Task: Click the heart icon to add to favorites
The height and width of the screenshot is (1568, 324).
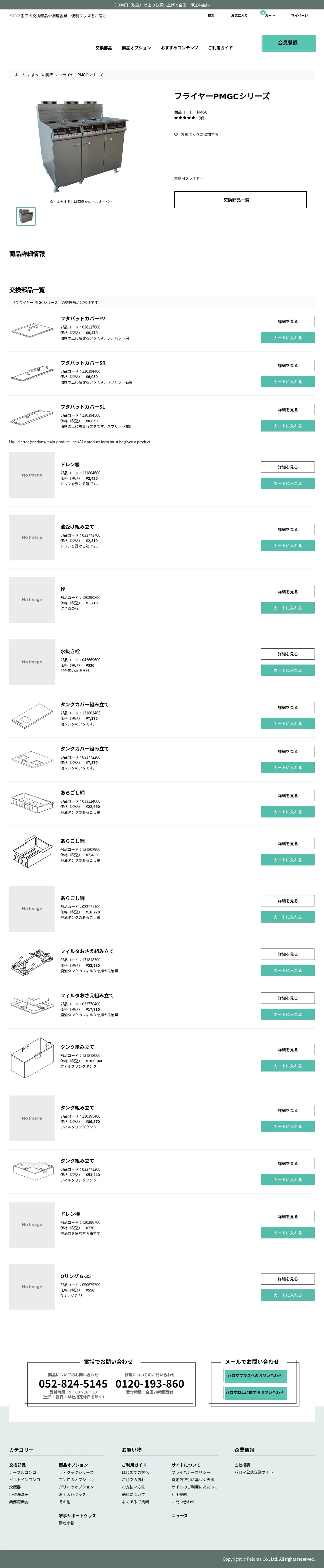Action: 176,135
